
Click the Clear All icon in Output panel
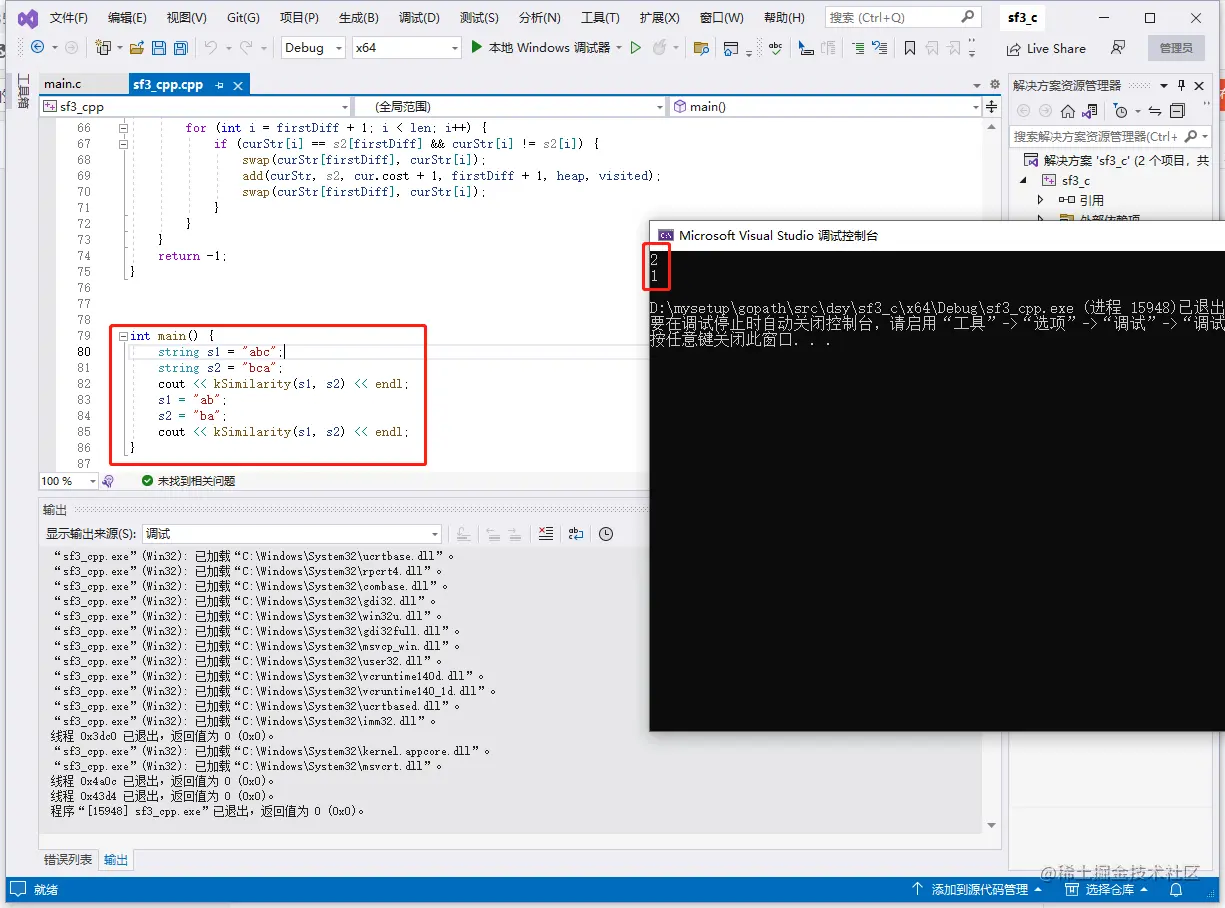(545, 534)
